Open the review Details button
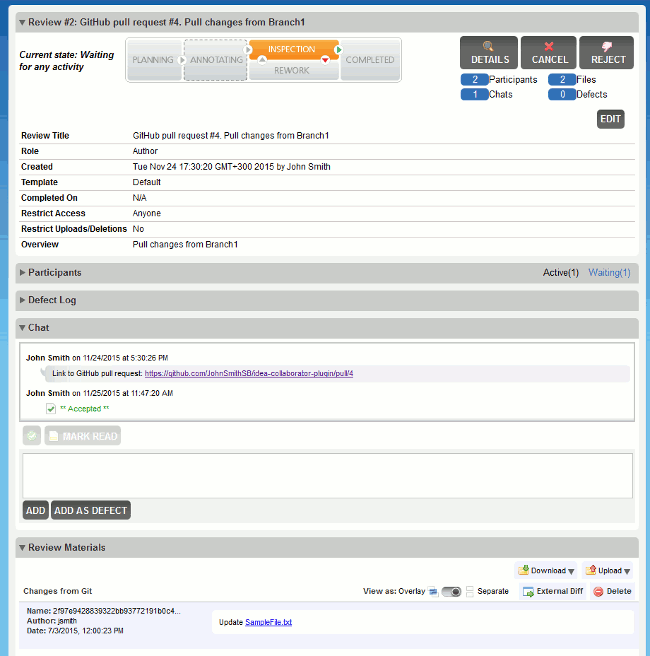Viewport: 650px width, 656px height. (489, 52)
